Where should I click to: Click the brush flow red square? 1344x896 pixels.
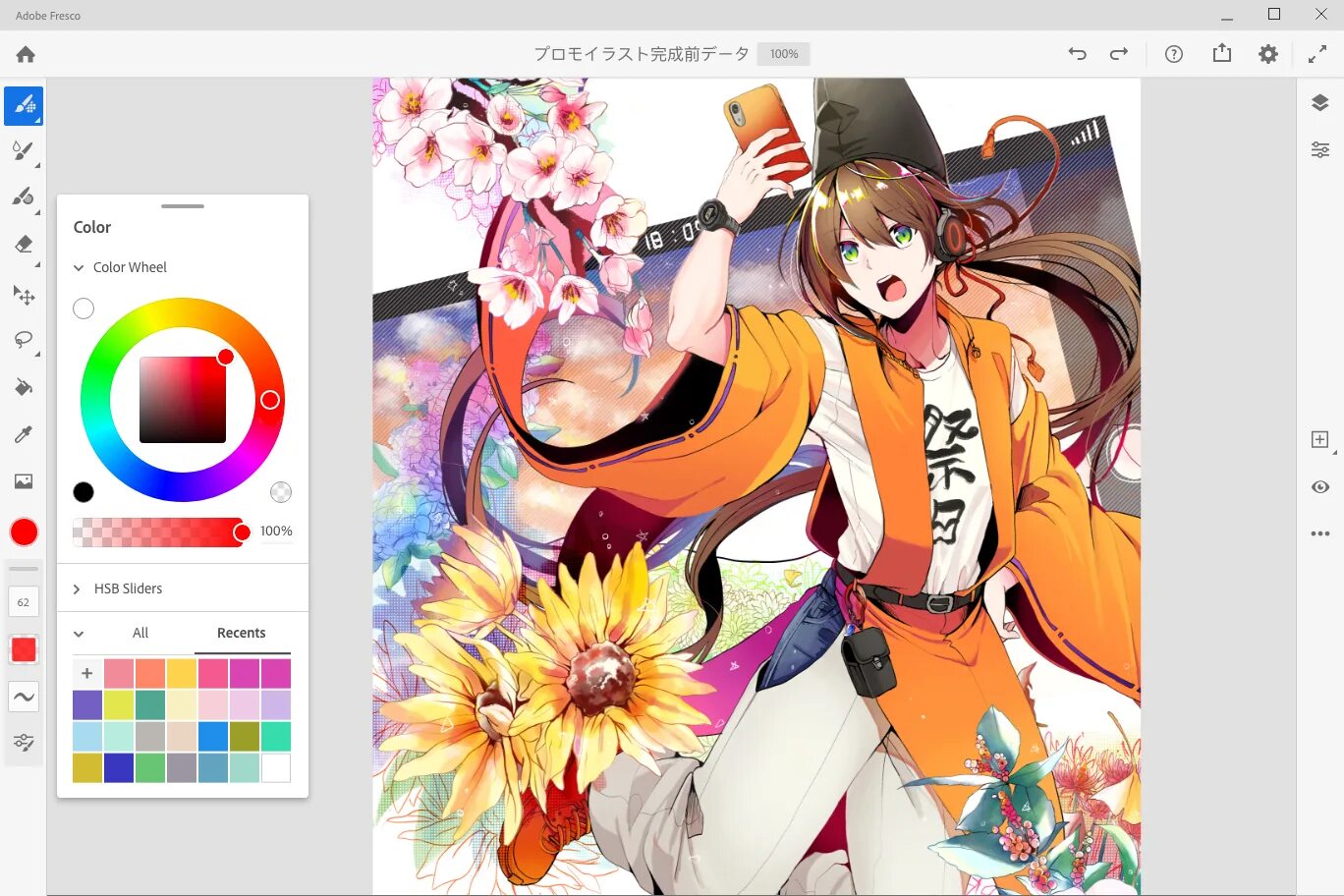coord(24,649)
